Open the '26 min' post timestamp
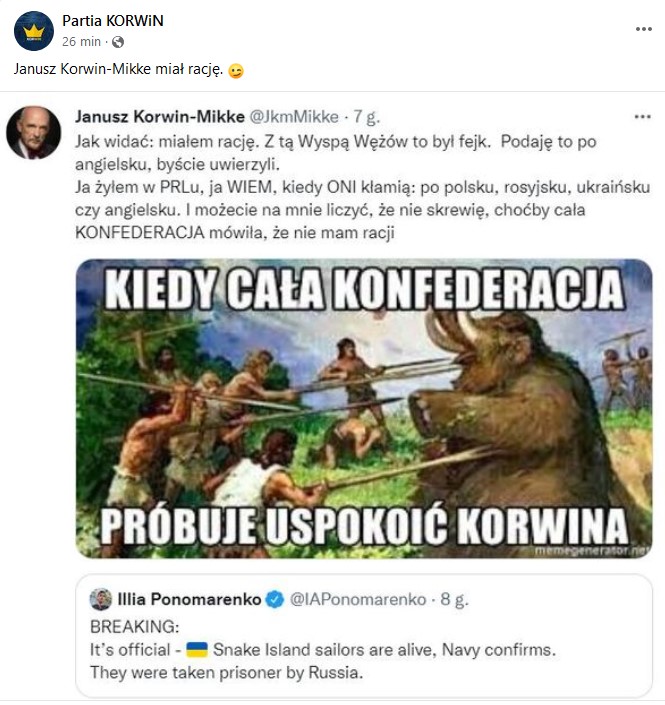The width and height of the screenshot is (665, 705). [x=81, y=42]
